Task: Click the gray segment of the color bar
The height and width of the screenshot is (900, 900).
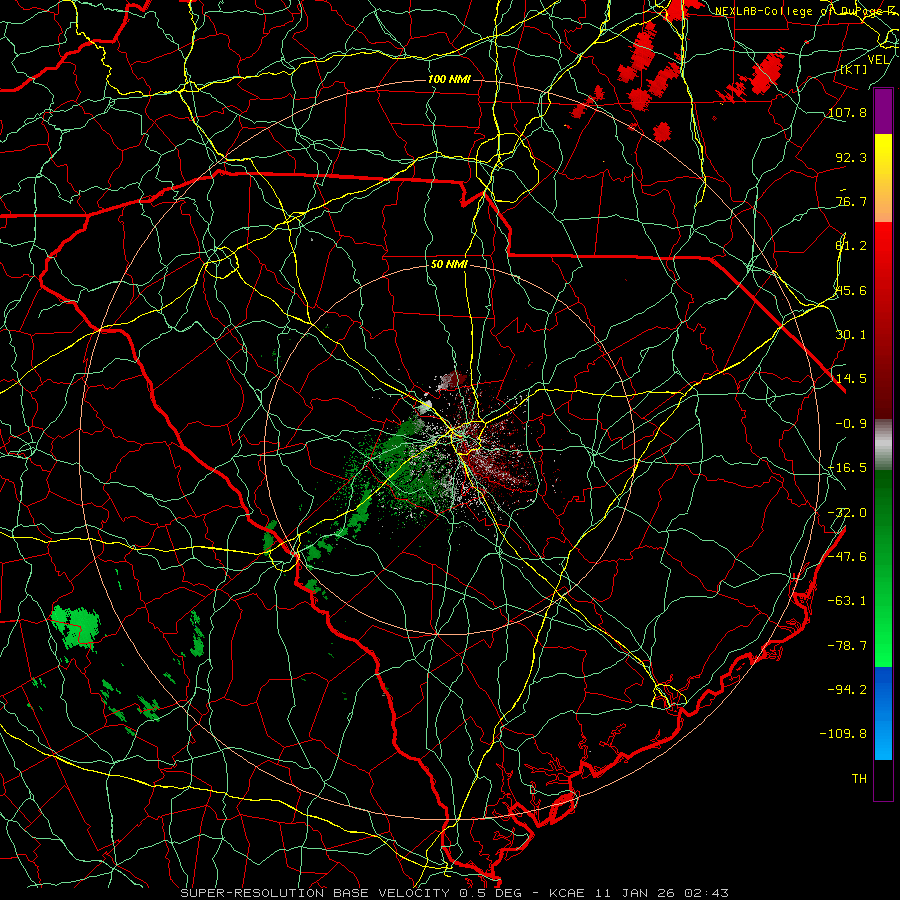Action: [883, 445]
